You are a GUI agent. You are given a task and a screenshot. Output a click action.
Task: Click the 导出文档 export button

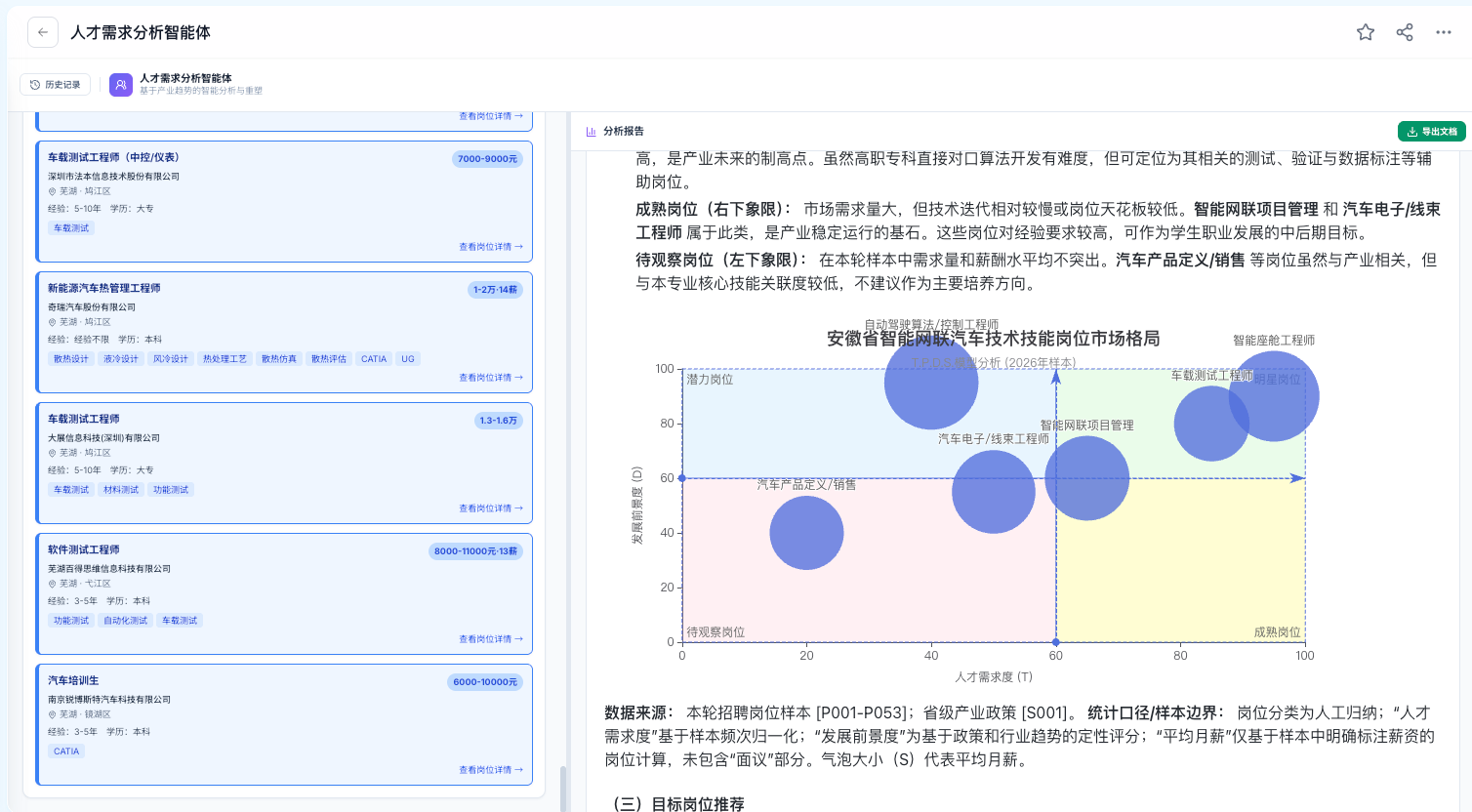point(1432,132)
